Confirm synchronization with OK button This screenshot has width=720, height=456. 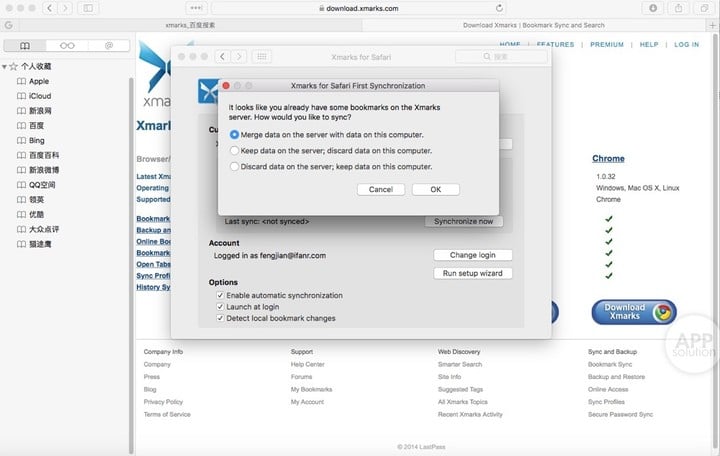coord(436,189)
